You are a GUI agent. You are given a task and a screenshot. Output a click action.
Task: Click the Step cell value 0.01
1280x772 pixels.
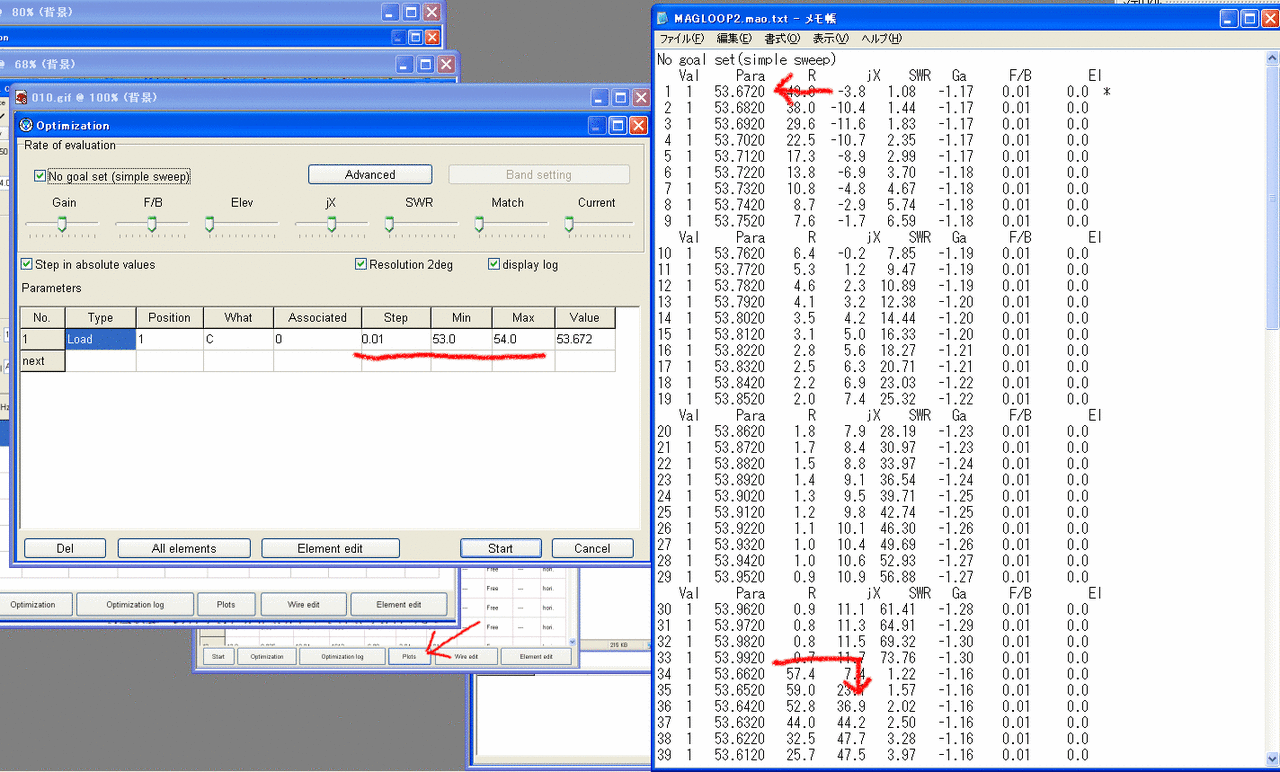point(396,339)
